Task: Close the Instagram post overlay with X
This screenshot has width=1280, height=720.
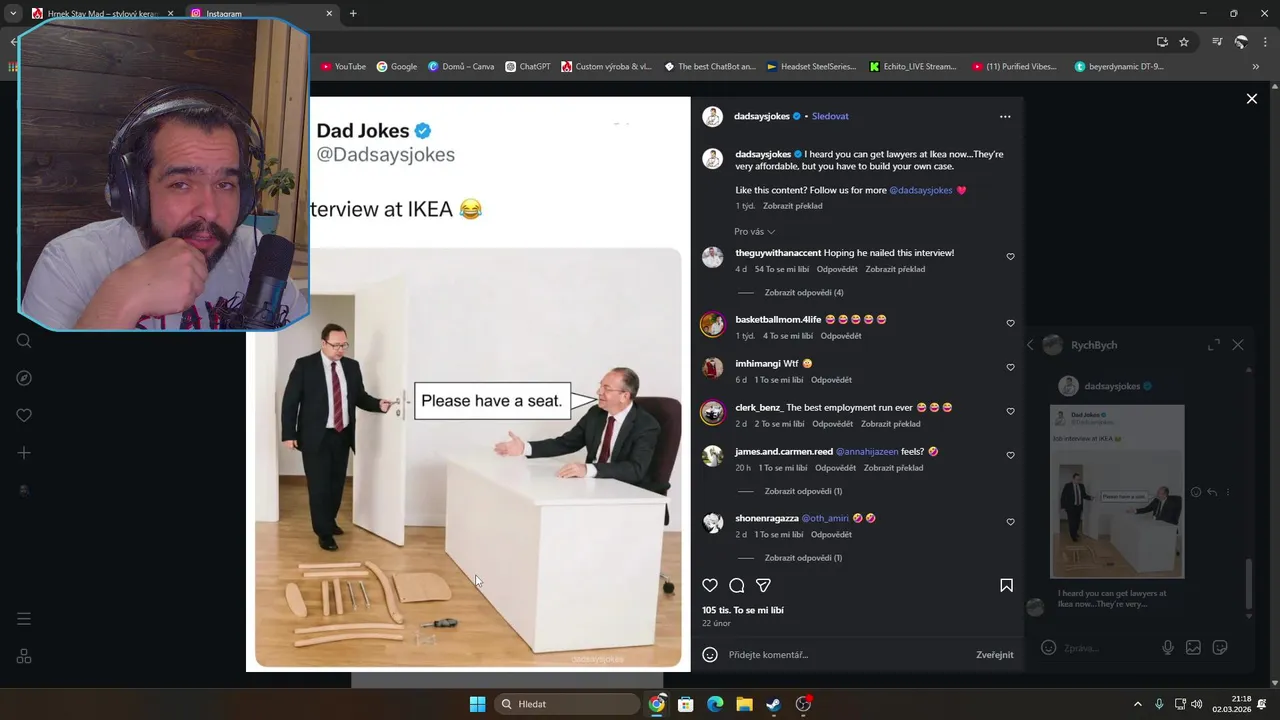Action: coord(1251,98)
